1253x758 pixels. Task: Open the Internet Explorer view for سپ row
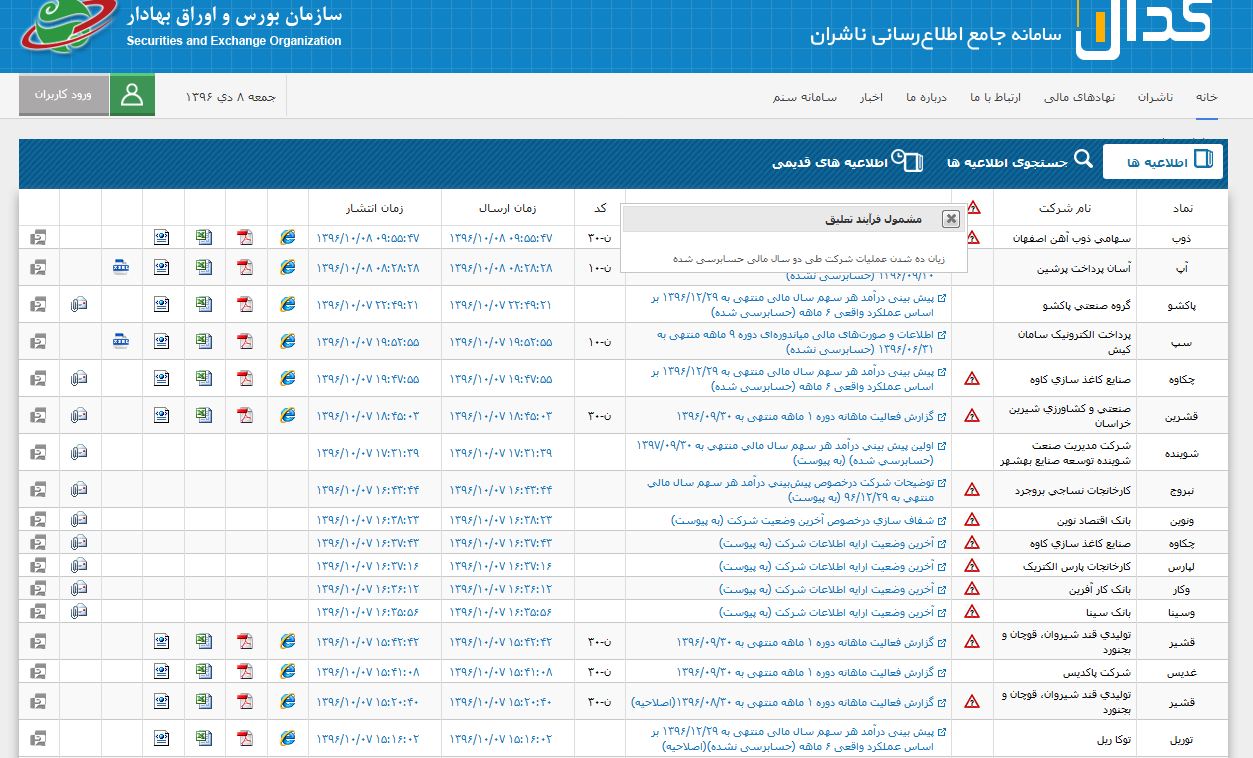click(x=288, y=341)
